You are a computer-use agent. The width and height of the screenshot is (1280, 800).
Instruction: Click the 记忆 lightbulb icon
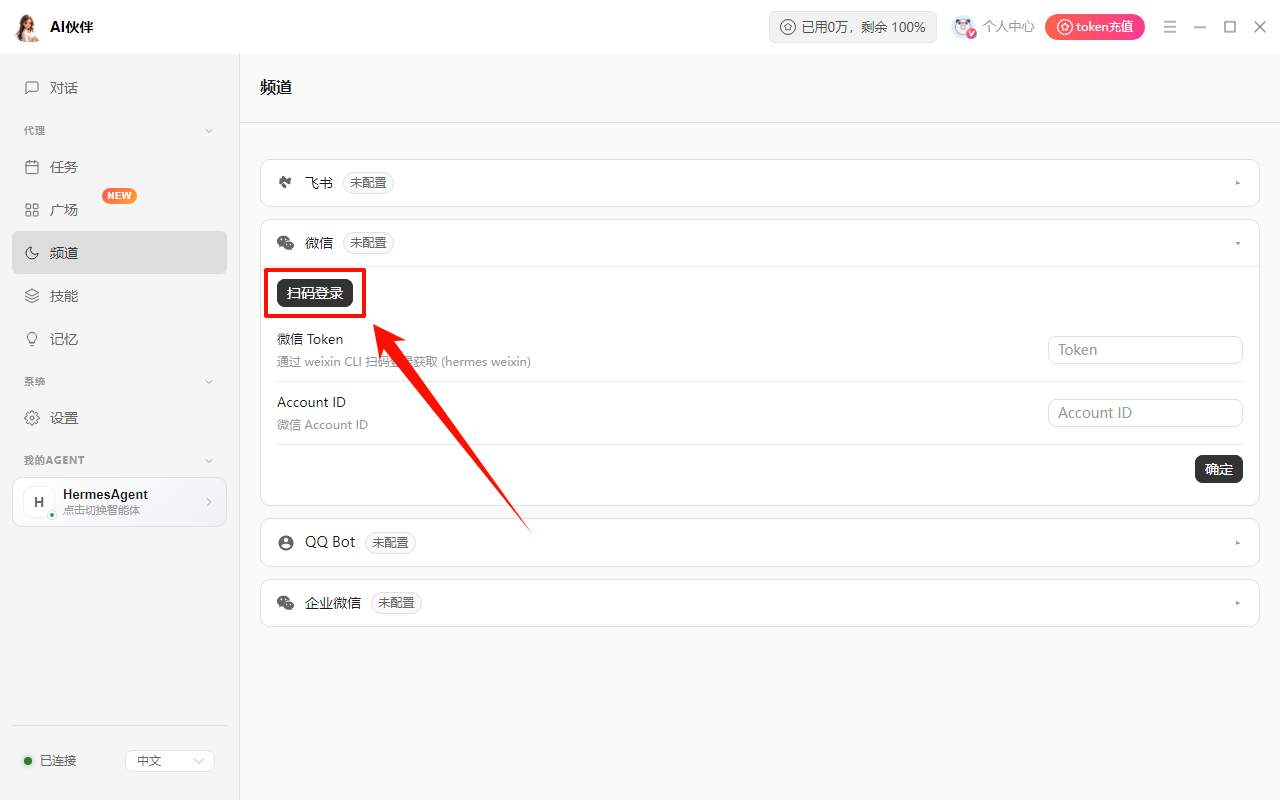click(x=32, y=339)
